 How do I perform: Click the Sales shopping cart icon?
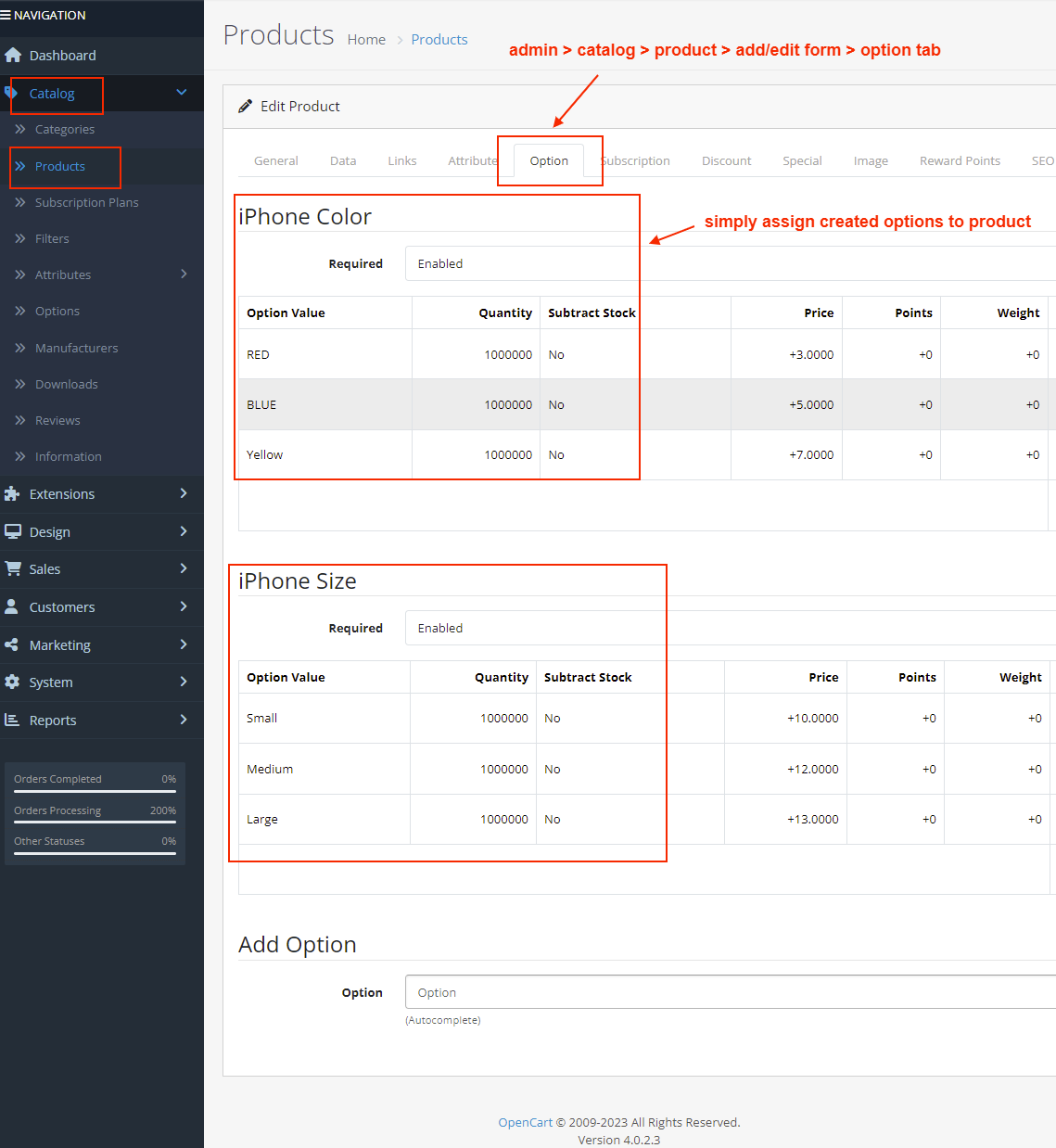pos(13,569)
